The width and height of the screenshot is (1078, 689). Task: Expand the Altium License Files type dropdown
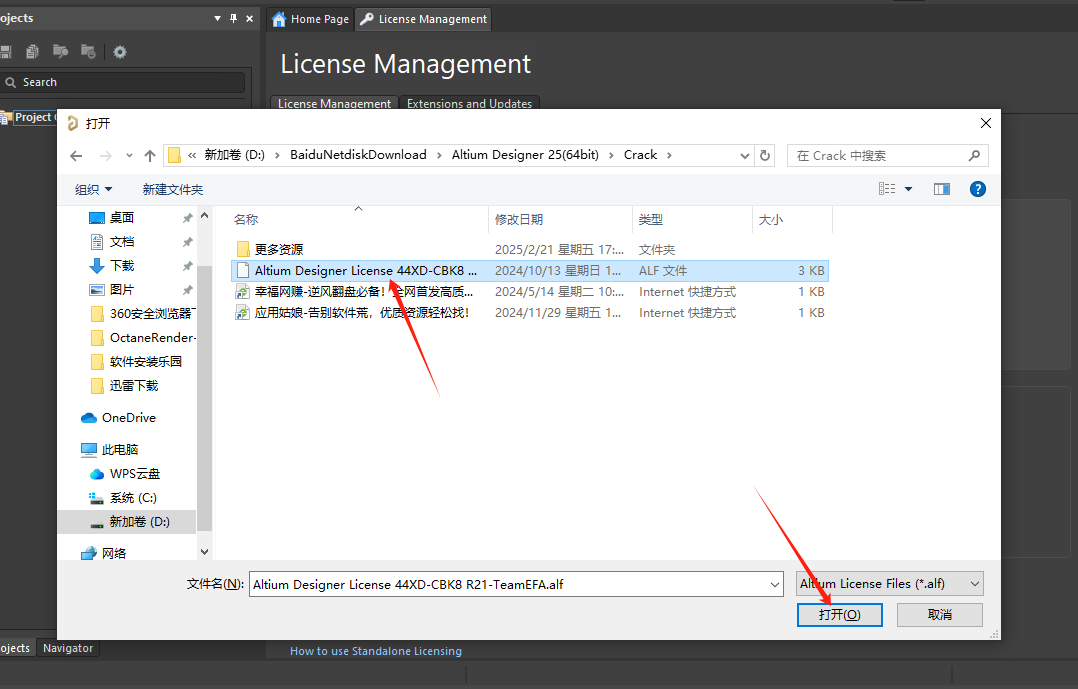click(975, 584)
